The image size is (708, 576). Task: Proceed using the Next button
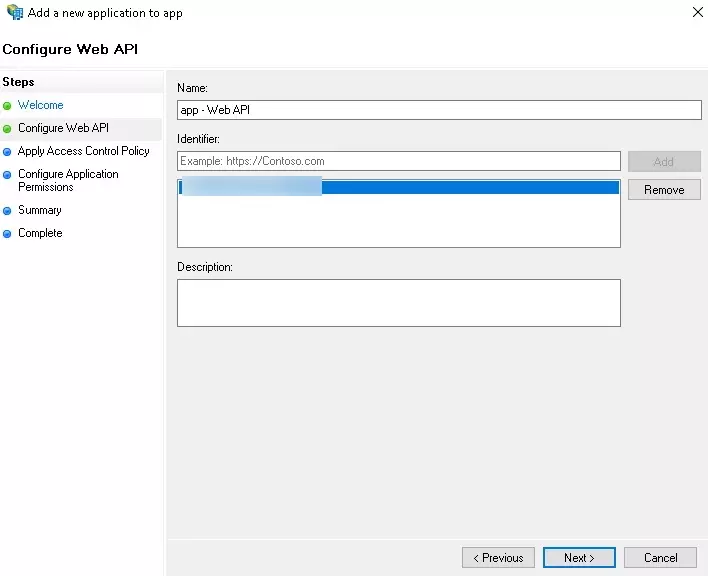tap(579, 558)
